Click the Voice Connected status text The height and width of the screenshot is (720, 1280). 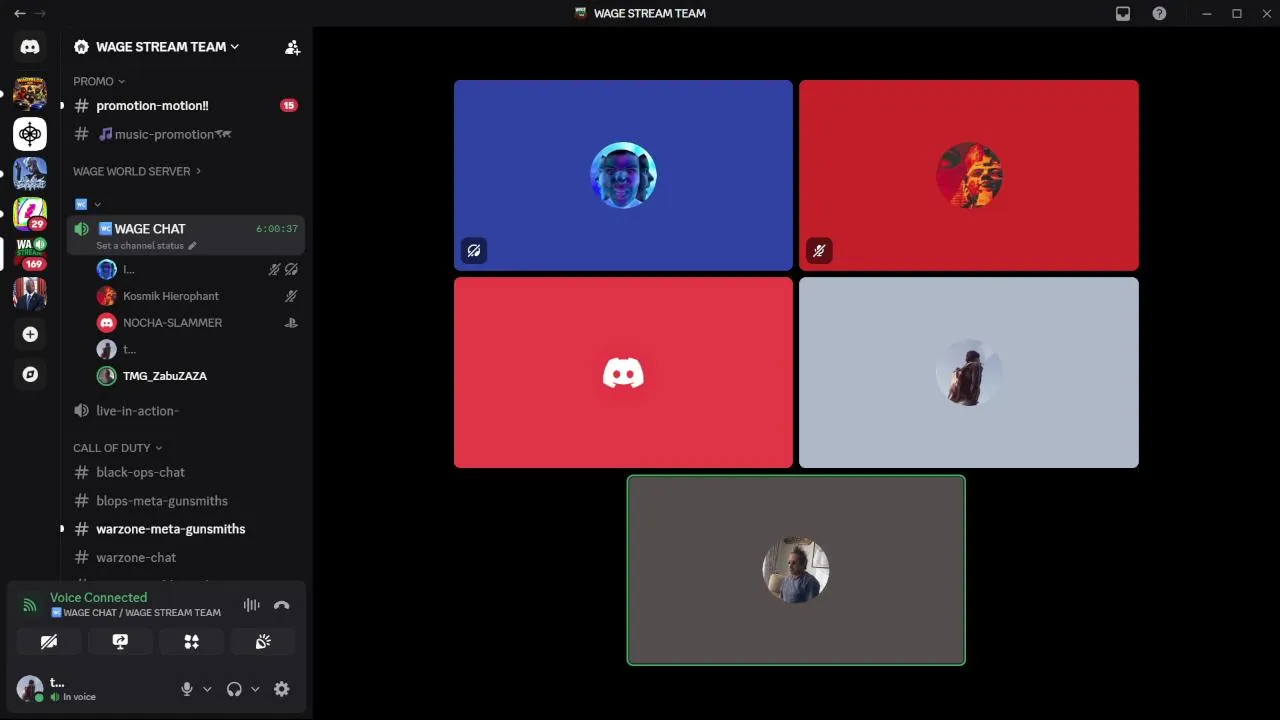tap(98, 597)
